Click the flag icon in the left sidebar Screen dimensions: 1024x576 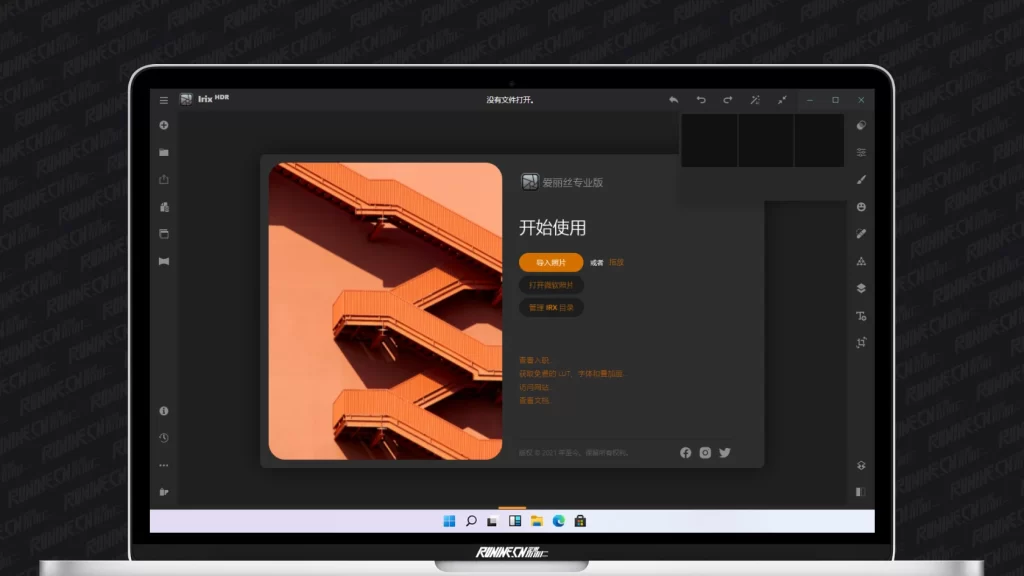[163, 260]
